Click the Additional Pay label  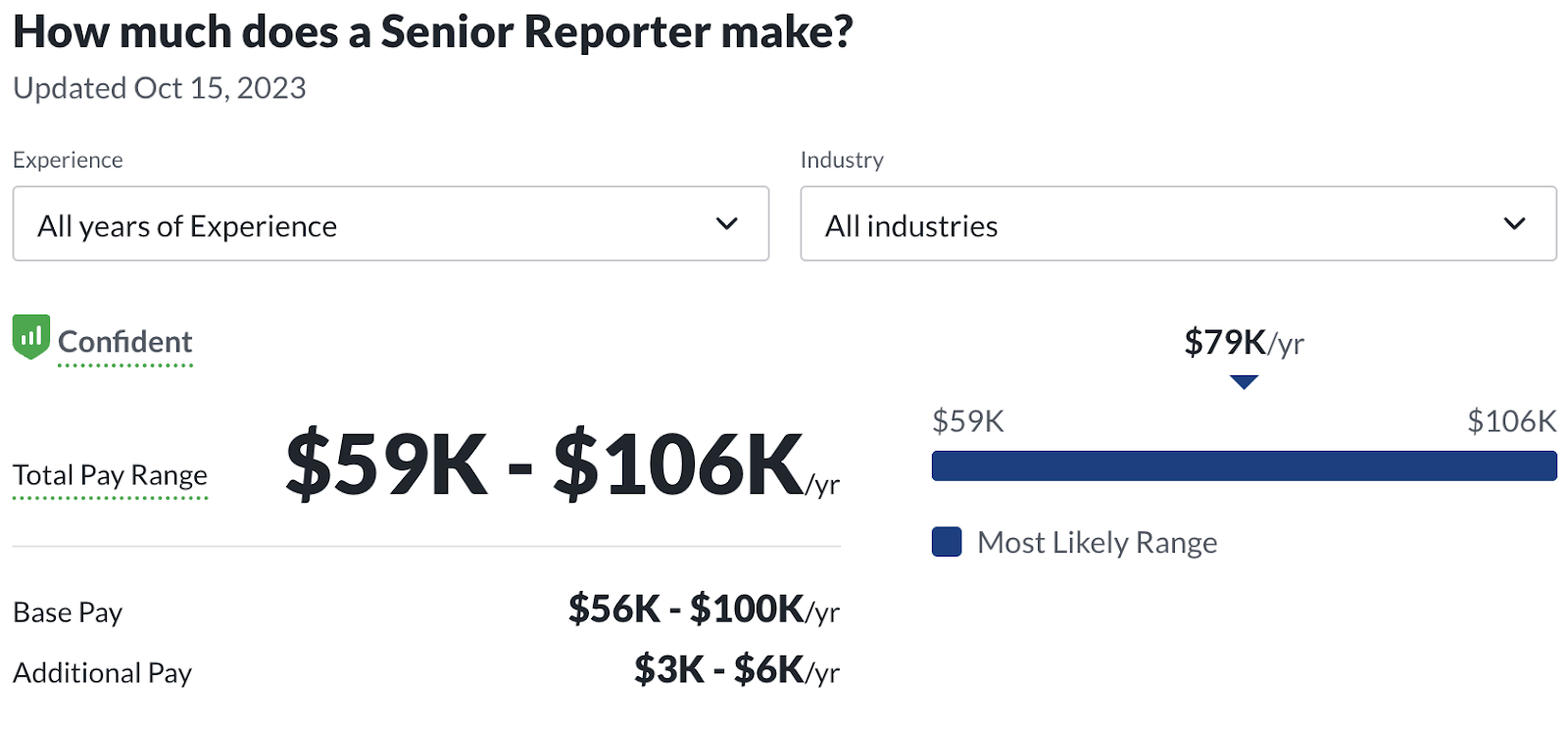click(x=102, y=673)
